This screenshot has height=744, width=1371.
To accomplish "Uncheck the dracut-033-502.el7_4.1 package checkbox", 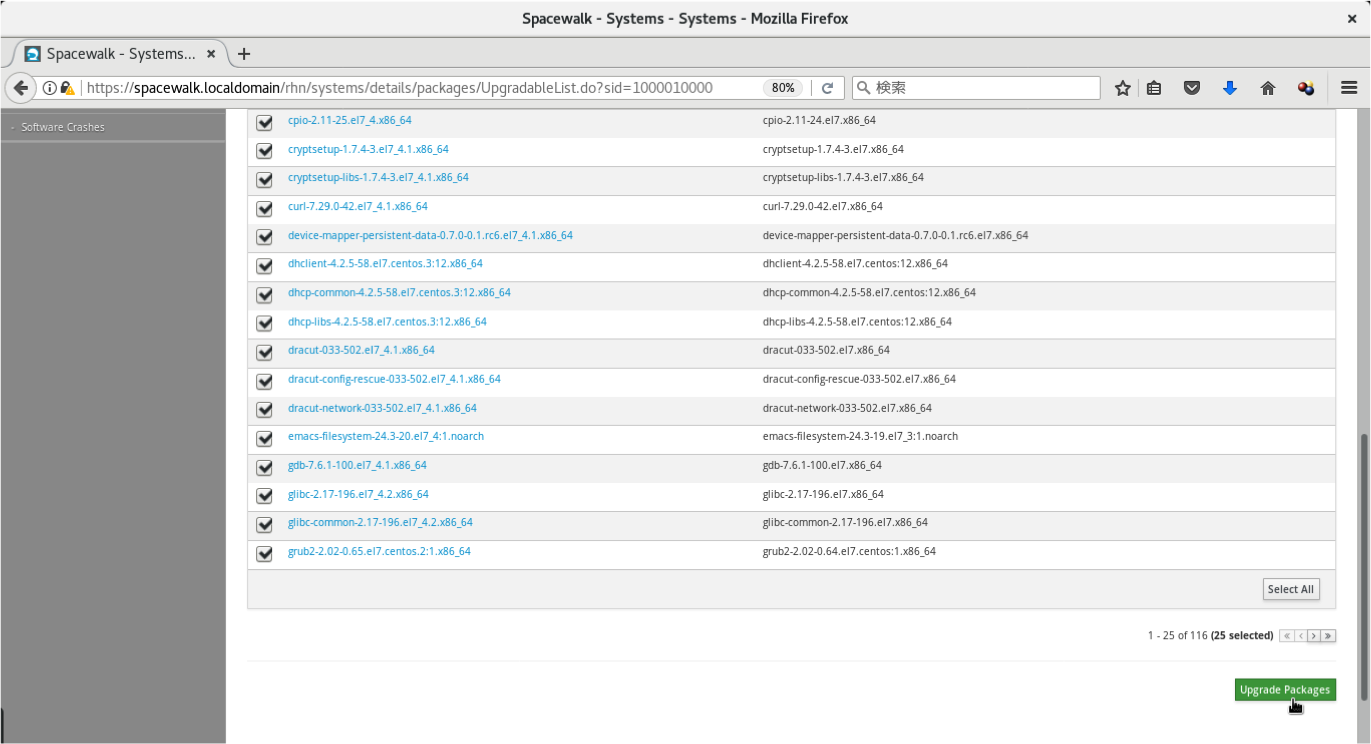I will coord(264,352).
